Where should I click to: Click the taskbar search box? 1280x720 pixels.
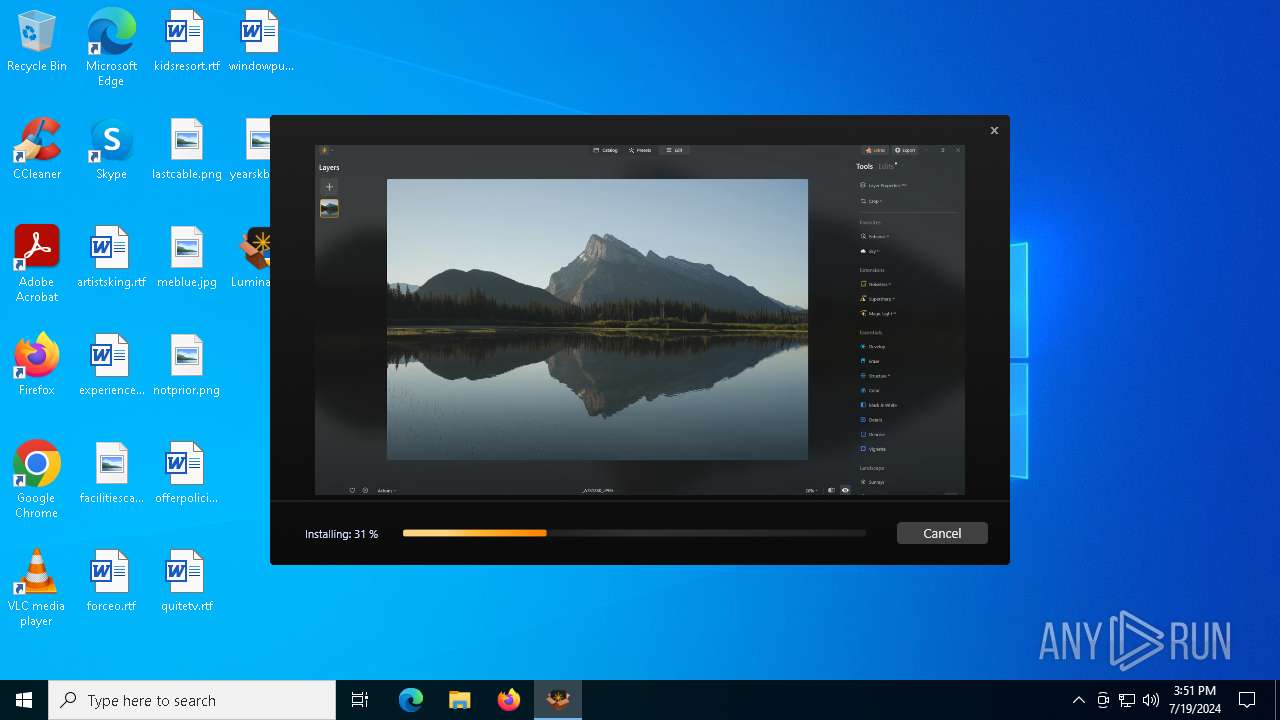(192, 700)
